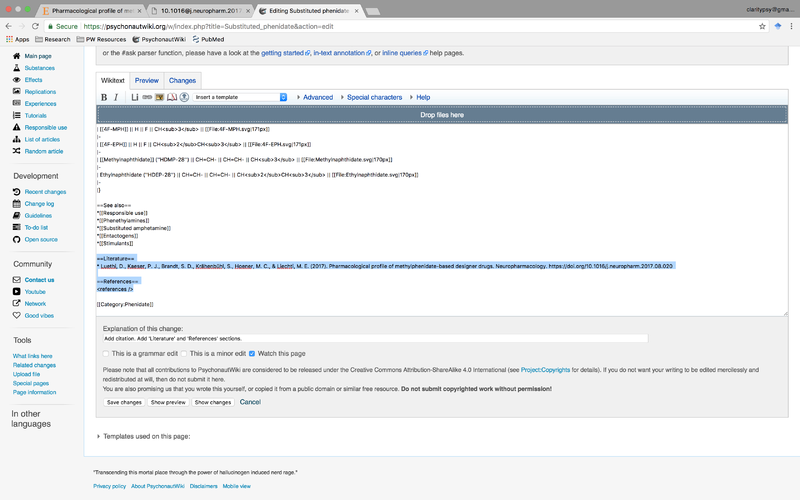Open Tutorials list in sidebar
The height and width of the screenshot is (500, 800).
click(x=35, y=116)
